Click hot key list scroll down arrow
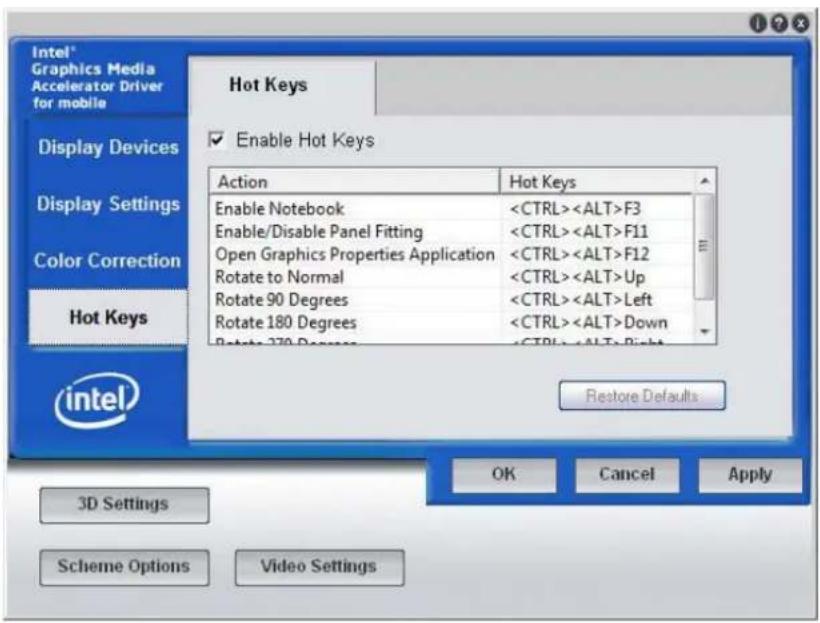 (705, 331)
